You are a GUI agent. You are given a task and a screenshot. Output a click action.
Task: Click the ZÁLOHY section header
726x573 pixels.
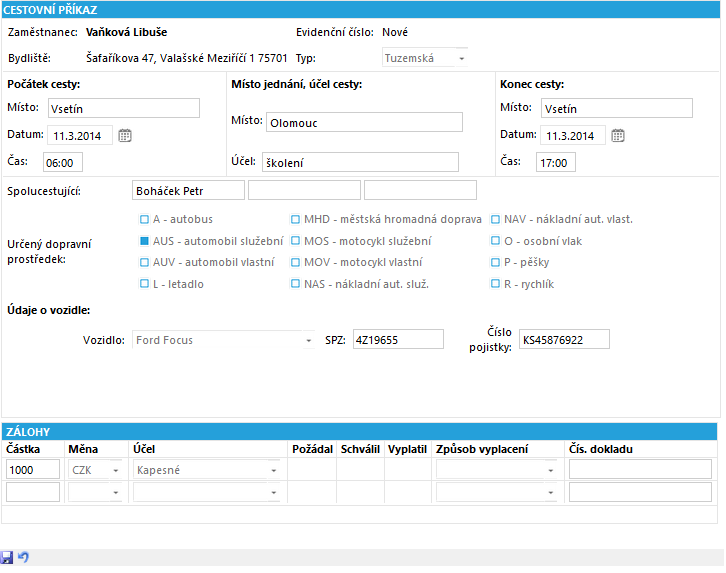coord(359,432)
